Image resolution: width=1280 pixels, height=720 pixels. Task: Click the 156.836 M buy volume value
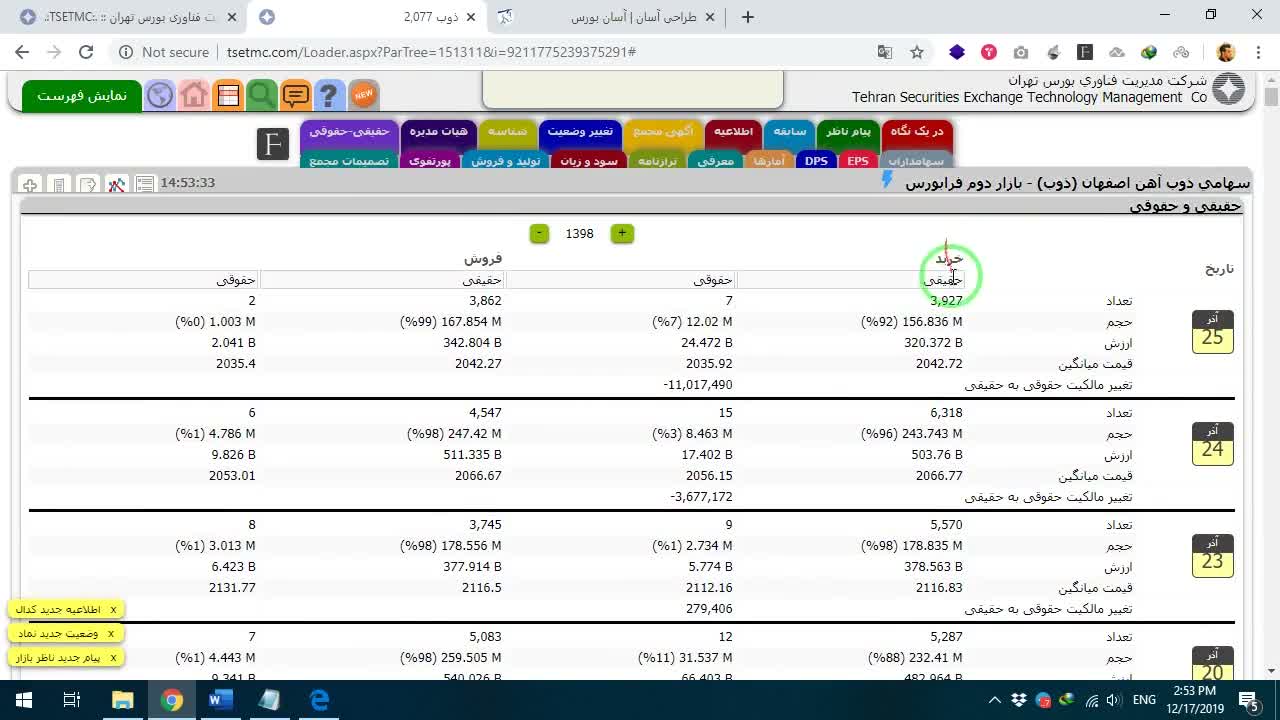click(x=911, y=322)
